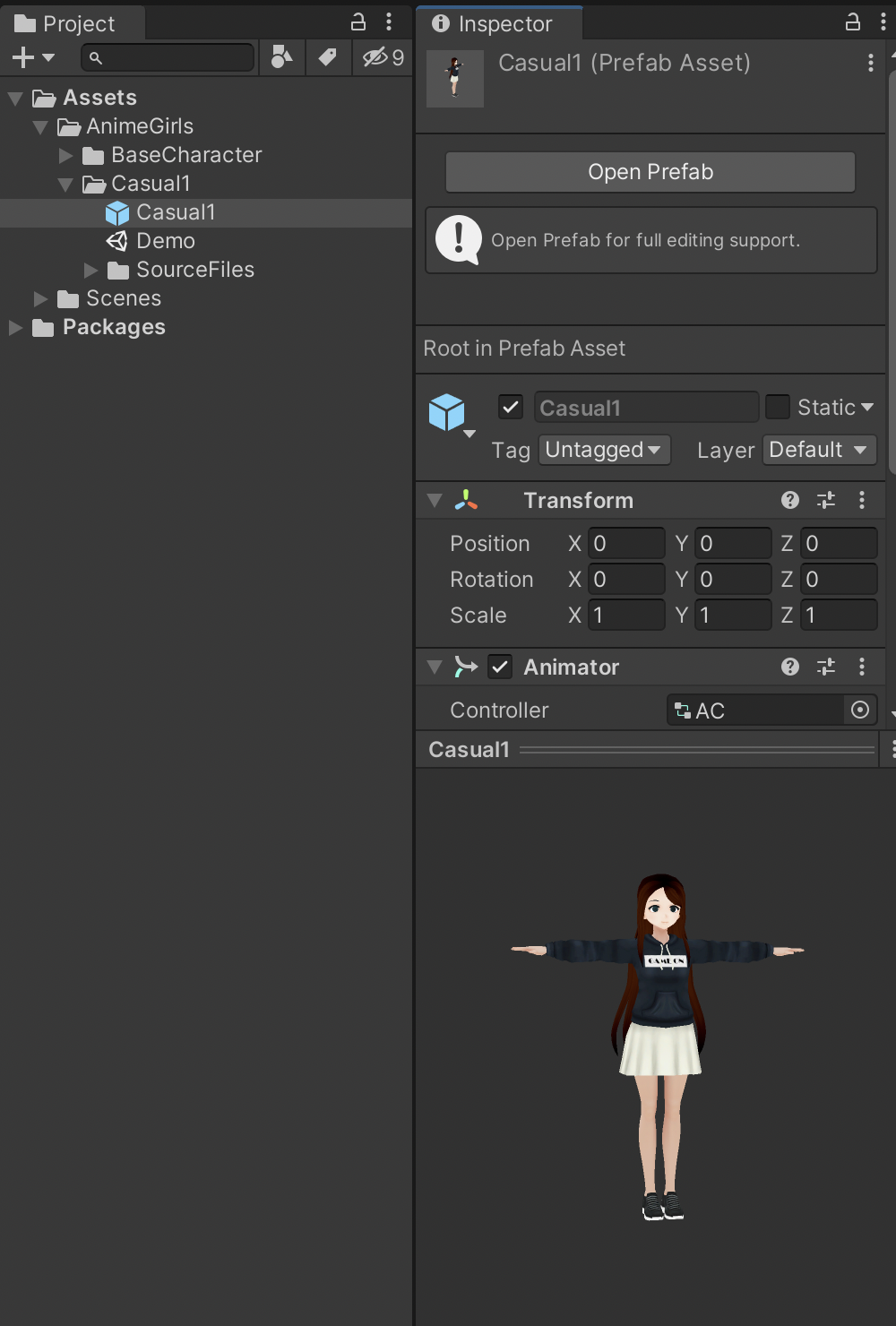Image resolution: width=896 pixels, height=1326 pixels.
Task: Toggle the Static checkbox
Action: click(778, 407)
